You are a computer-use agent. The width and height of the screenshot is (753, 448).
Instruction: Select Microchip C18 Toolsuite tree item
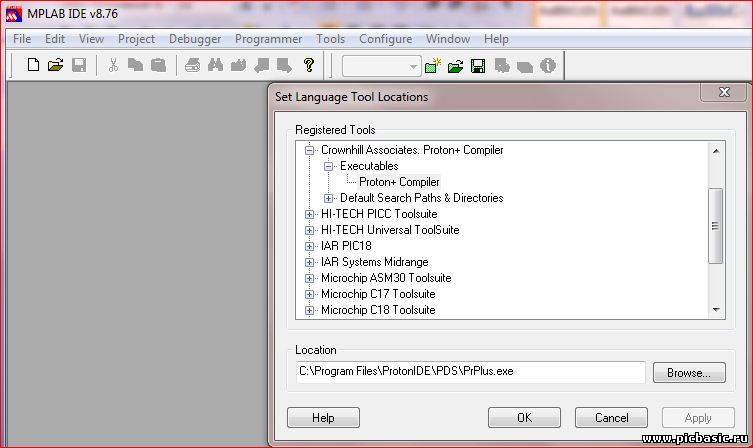point(378,310)
